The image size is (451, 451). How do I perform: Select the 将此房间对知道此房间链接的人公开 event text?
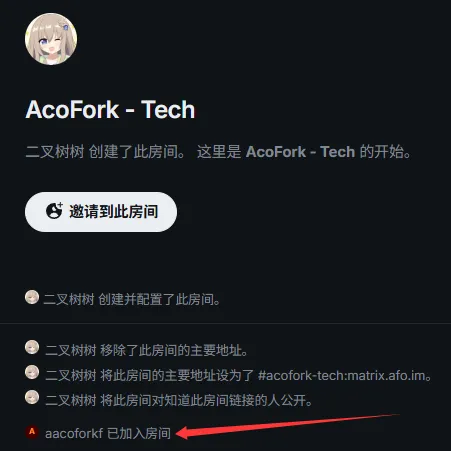(x=206, y=400)
